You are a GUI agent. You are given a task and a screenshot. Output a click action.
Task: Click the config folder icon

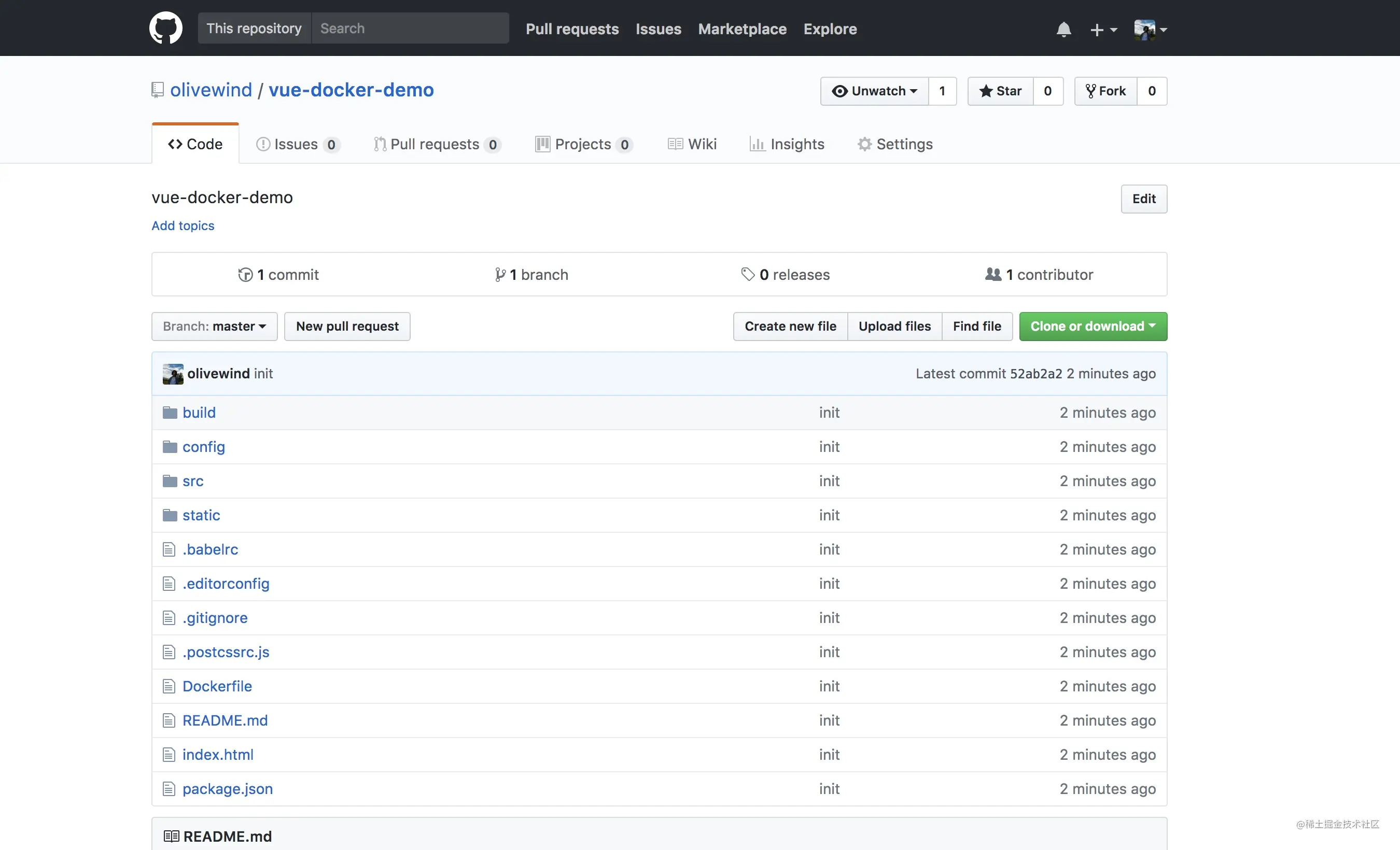click(170, 447)
